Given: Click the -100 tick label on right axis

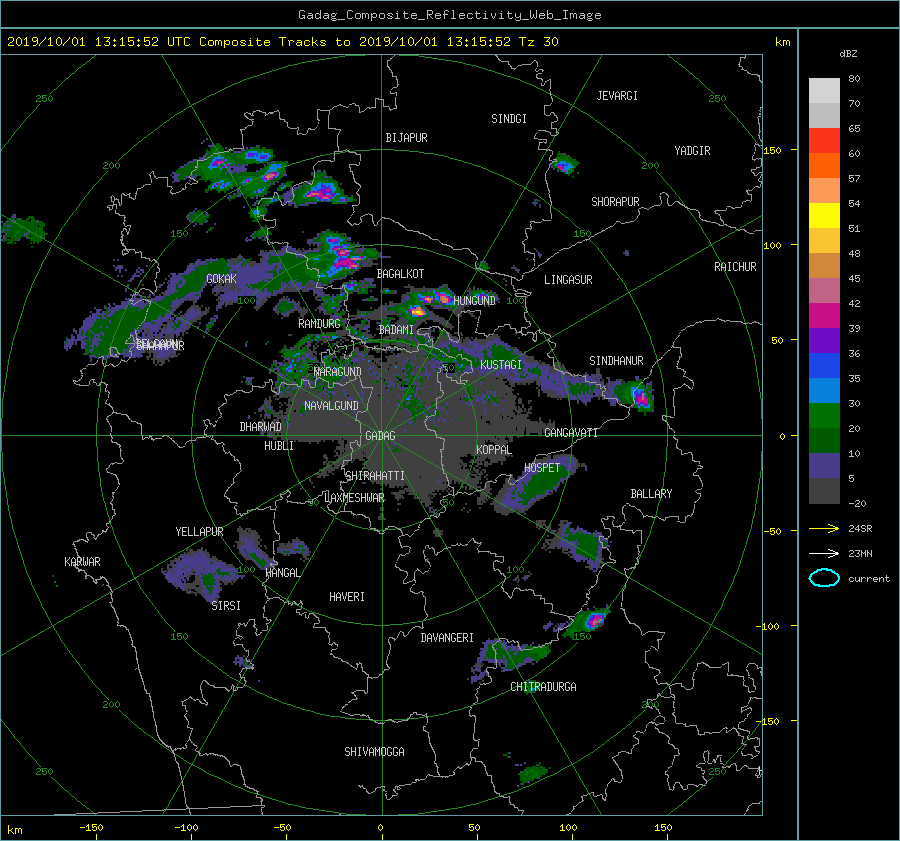Looking at the screenshot, I should pos(769,626).
